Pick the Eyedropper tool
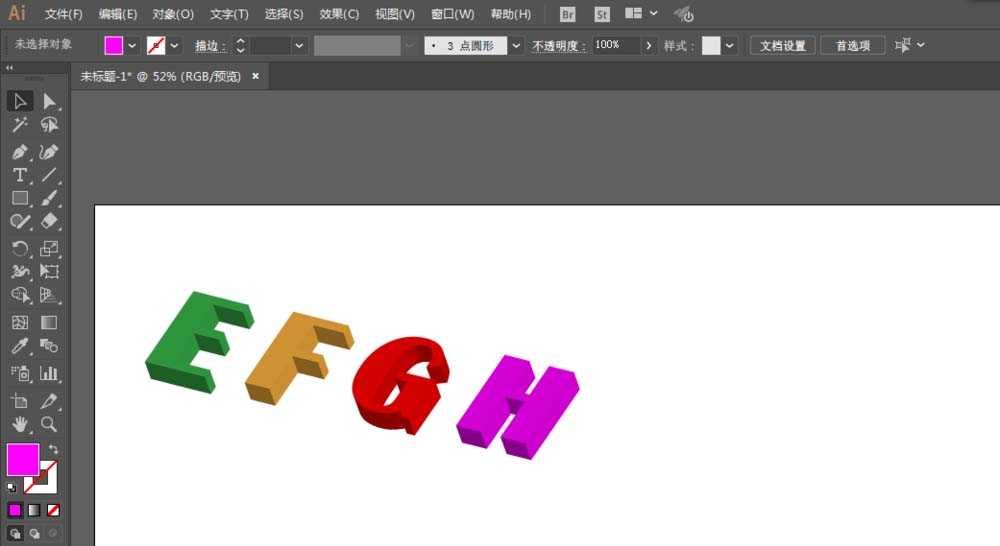This screenshot has height=546, width=1000. pyautogui.click(x=19, y=347)
